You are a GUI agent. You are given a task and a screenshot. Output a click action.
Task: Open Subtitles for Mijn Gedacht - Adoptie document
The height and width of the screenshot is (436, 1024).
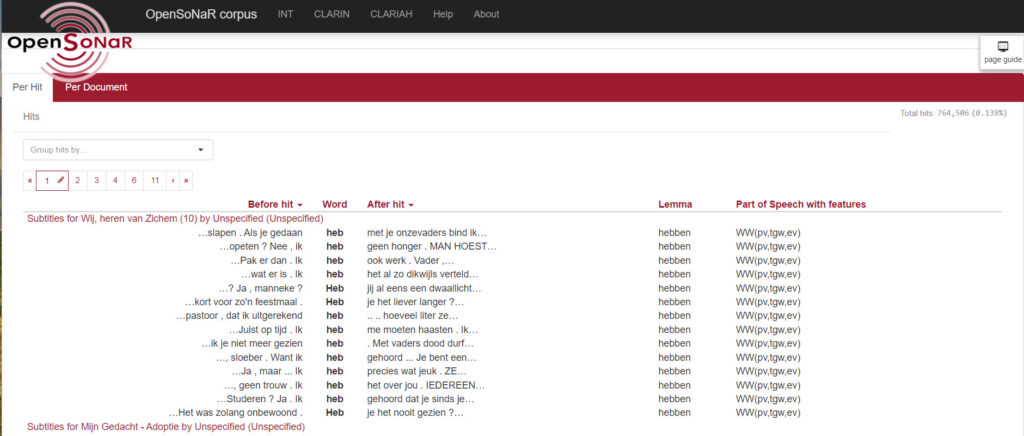(165, 427)
